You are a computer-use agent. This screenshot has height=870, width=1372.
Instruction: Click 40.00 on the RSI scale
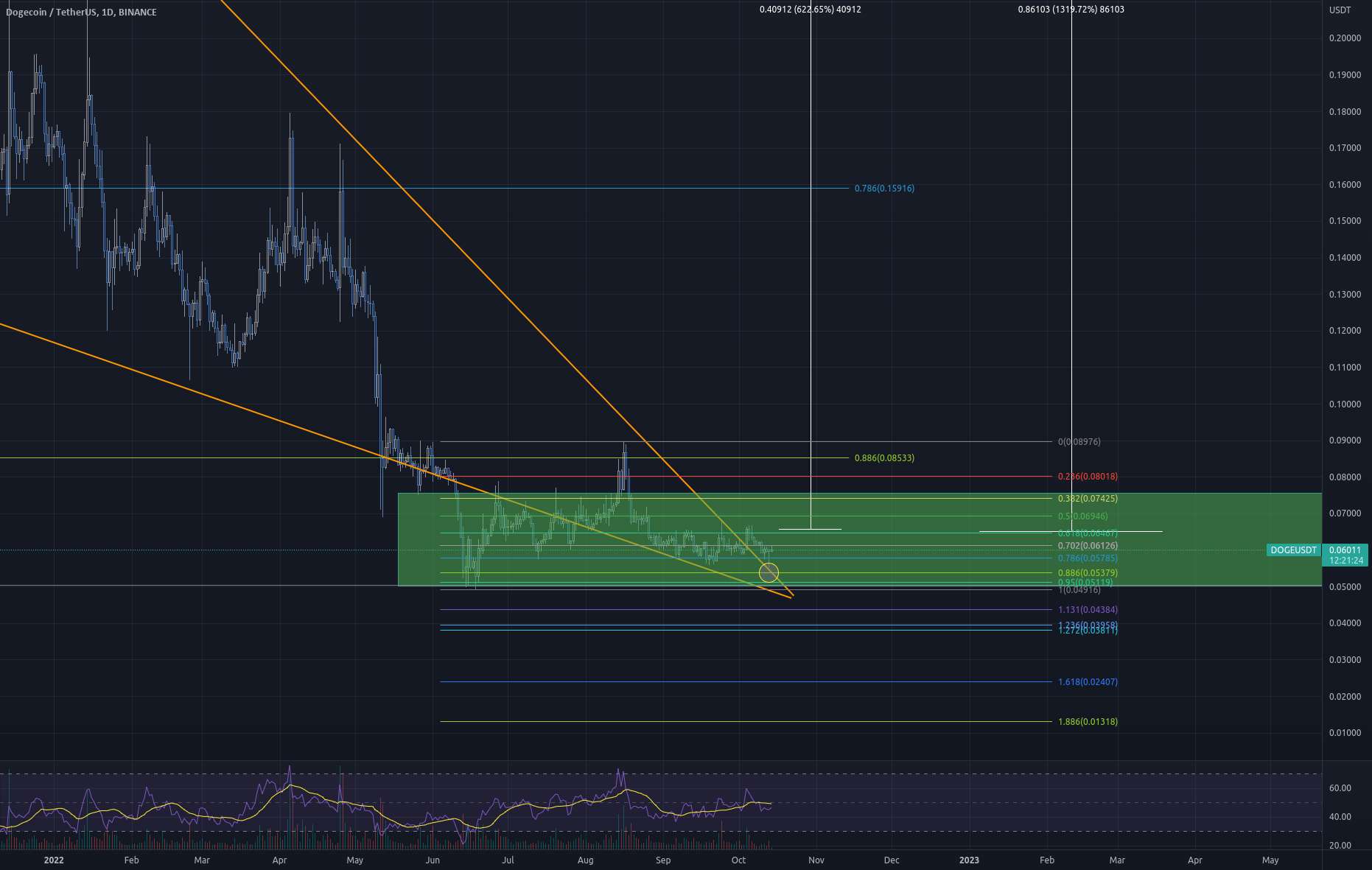coord(1340,817)
